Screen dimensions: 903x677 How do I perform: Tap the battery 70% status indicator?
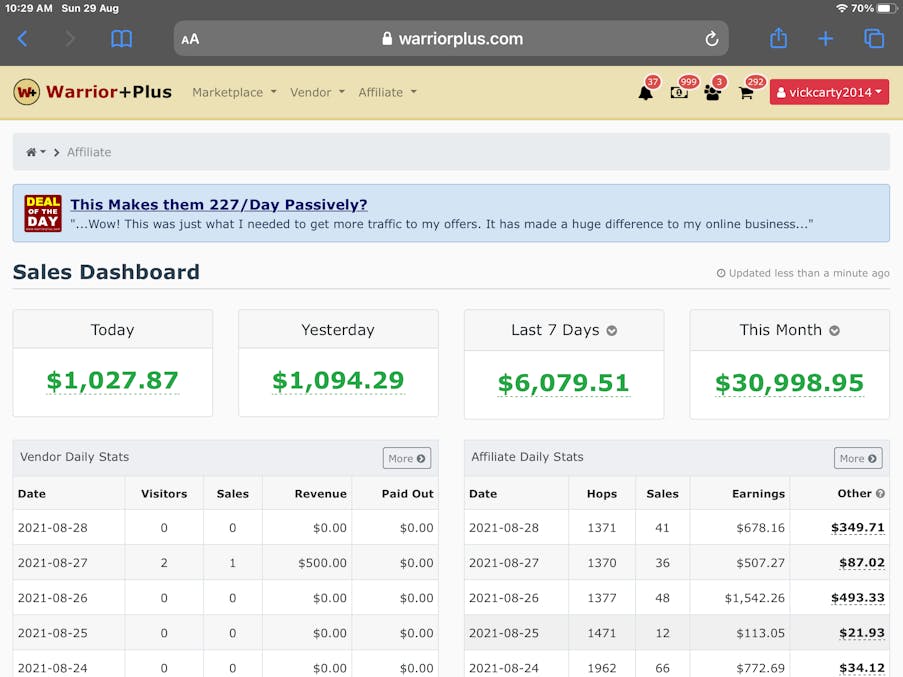874,8
